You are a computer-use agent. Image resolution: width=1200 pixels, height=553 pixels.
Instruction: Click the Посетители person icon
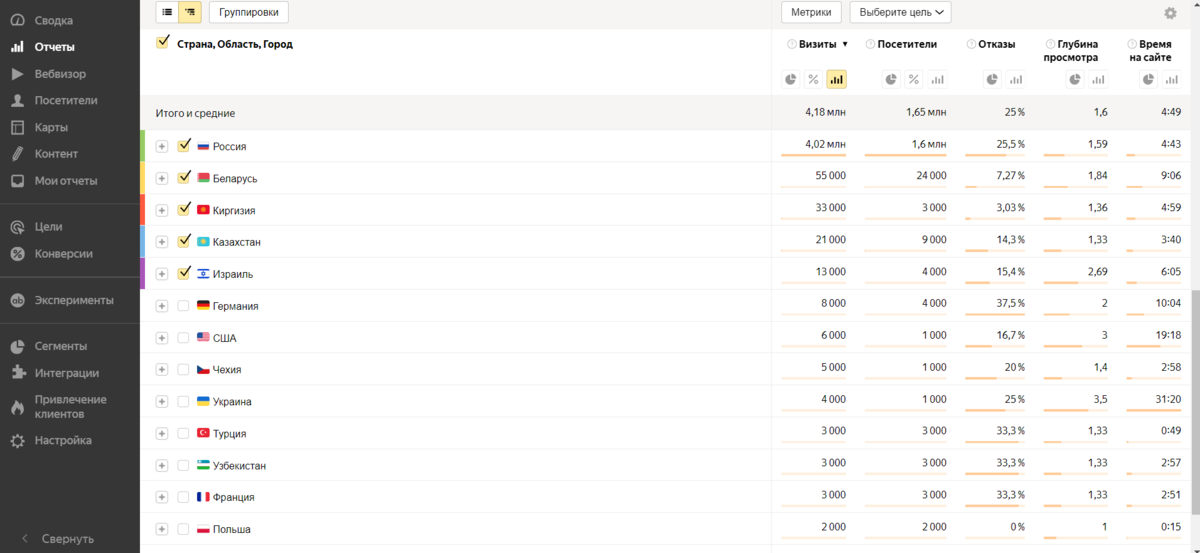pos(17,100)
